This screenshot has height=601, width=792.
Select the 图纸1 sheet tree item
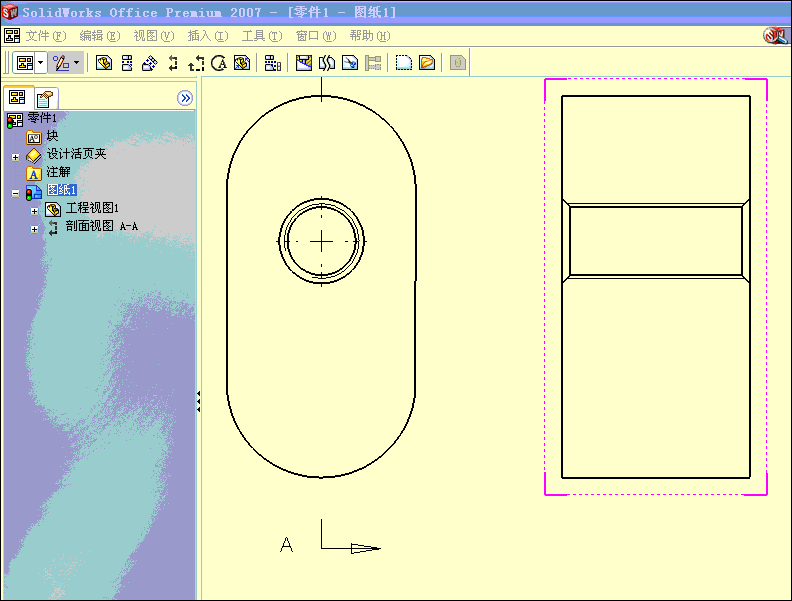click(62, 190)
